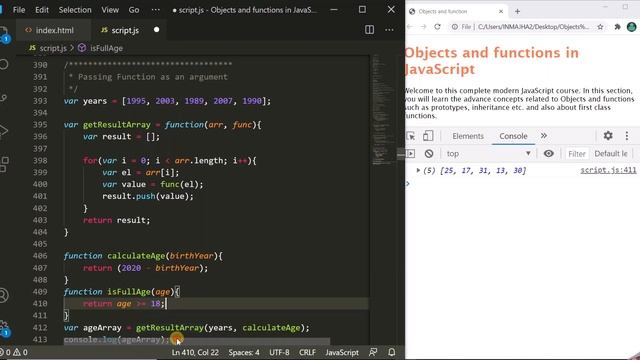
Task: Open Run and Debug view
Action: point(3,131)
